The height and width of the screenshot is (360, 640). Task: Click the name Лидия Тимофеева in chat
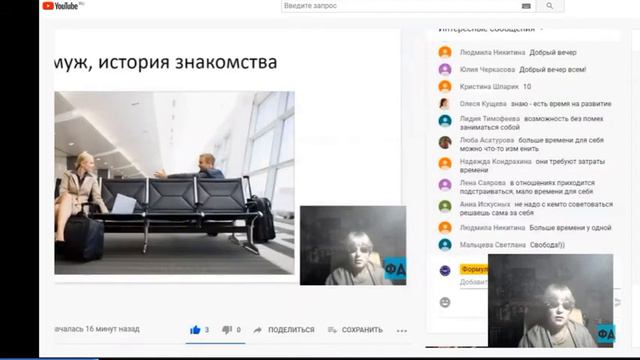click(x=490, y=119)
